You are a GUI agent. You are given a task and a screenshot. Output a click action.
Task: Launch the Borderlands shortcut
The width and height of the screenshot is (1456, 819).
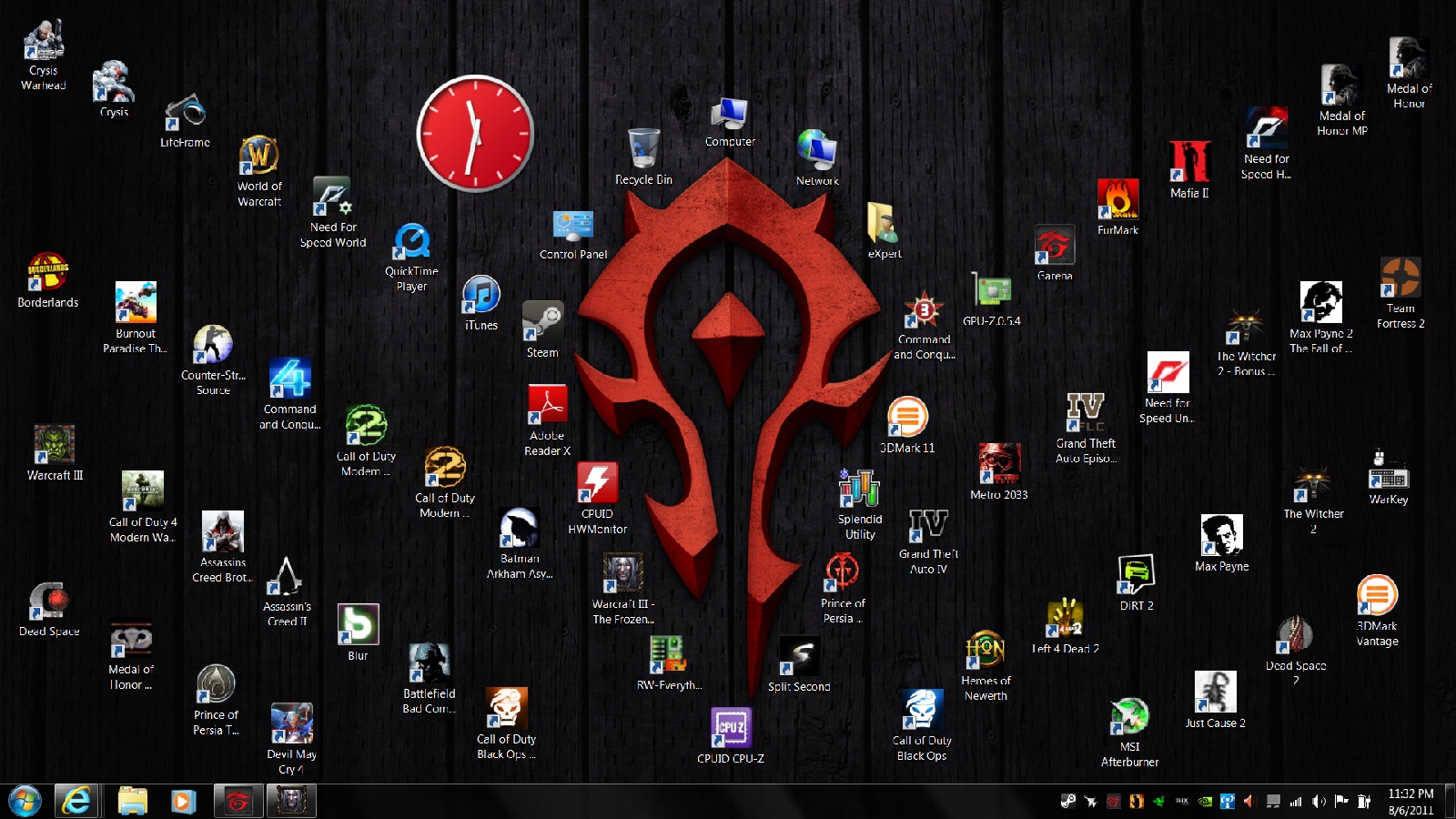tap(48, 280)
